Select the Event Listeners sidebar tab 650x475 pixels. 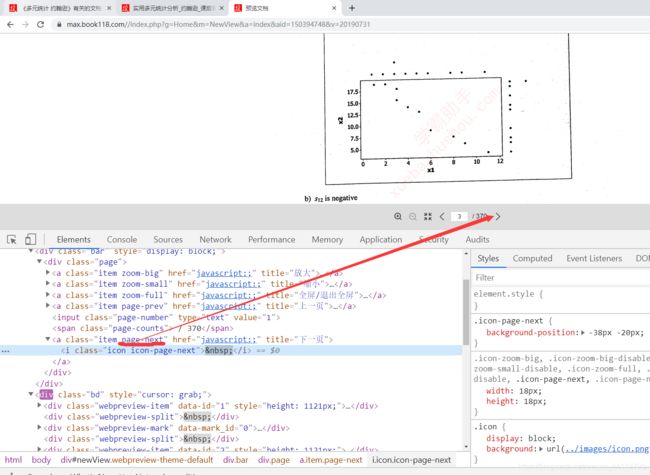(x=594, y=259)
